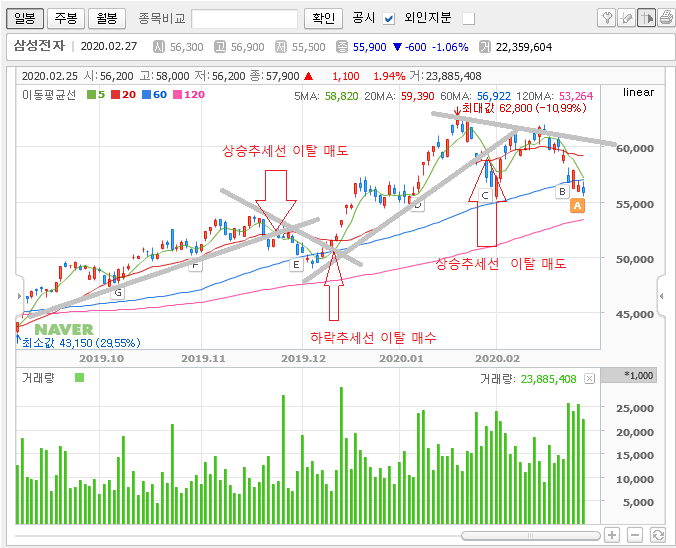Open disclosure marker F on the chart

pos(195,264)
